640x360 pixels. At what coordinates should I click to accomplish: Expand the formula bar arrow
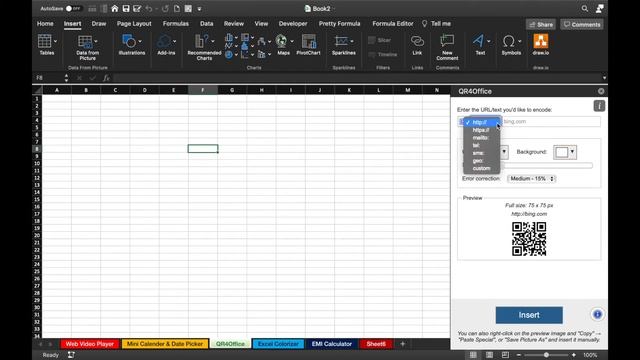[x=604, y=78]
